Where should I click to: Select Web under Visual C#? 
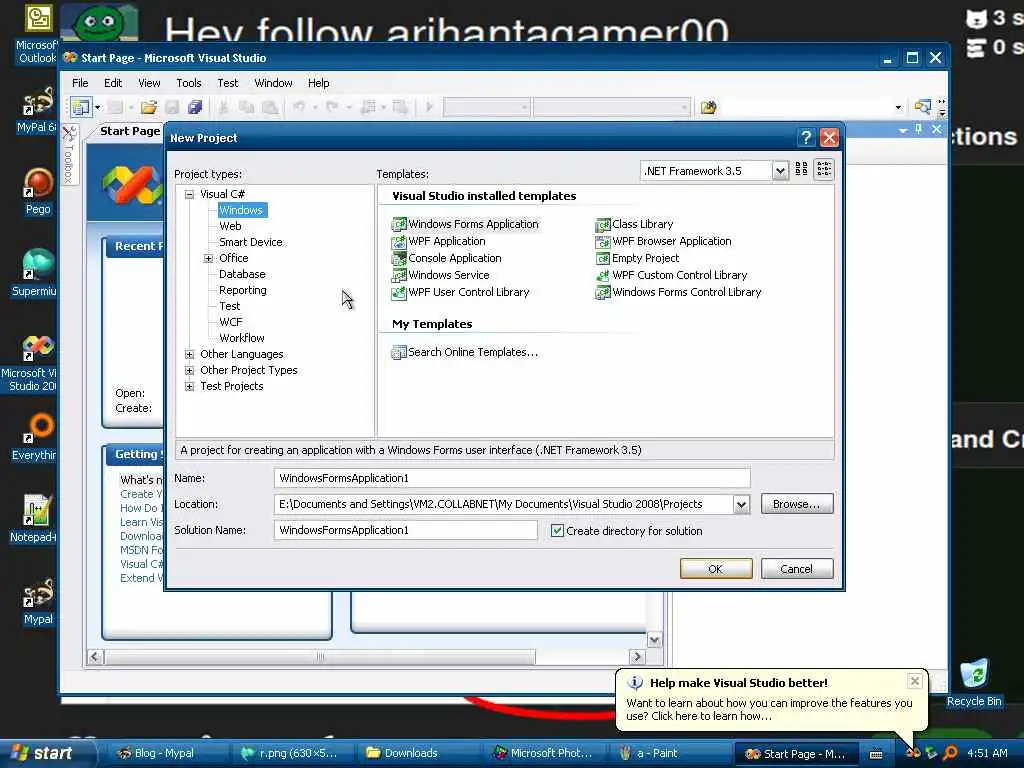click(x=230, y=226)
